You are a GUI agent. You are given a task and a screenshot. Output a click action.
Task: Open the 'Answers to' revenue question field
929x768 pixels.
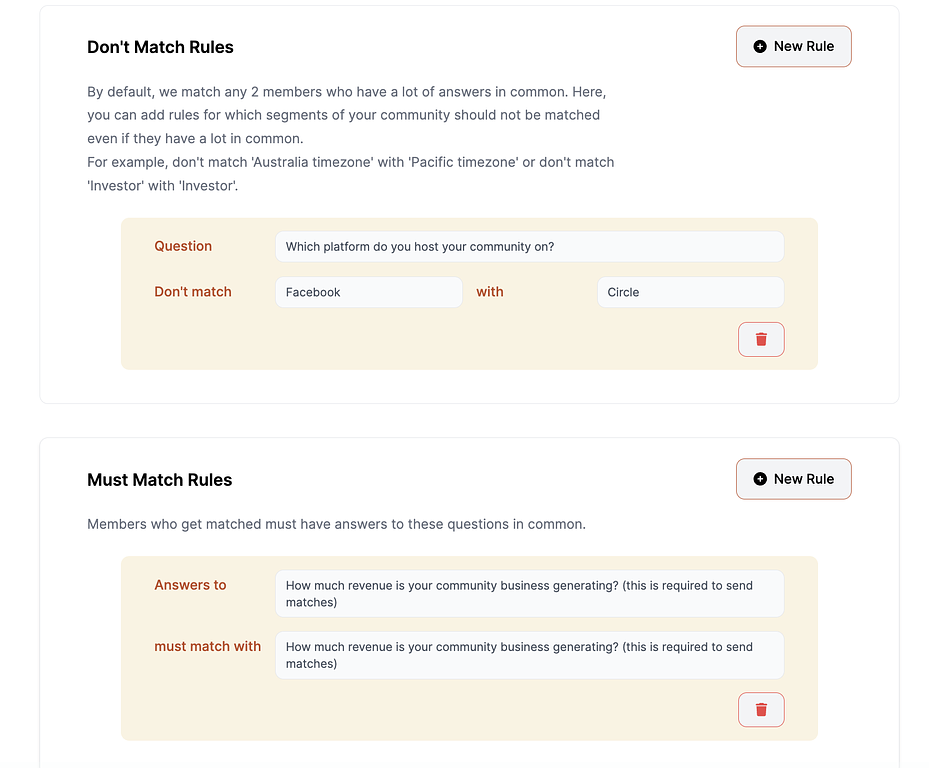click(529, 594)
